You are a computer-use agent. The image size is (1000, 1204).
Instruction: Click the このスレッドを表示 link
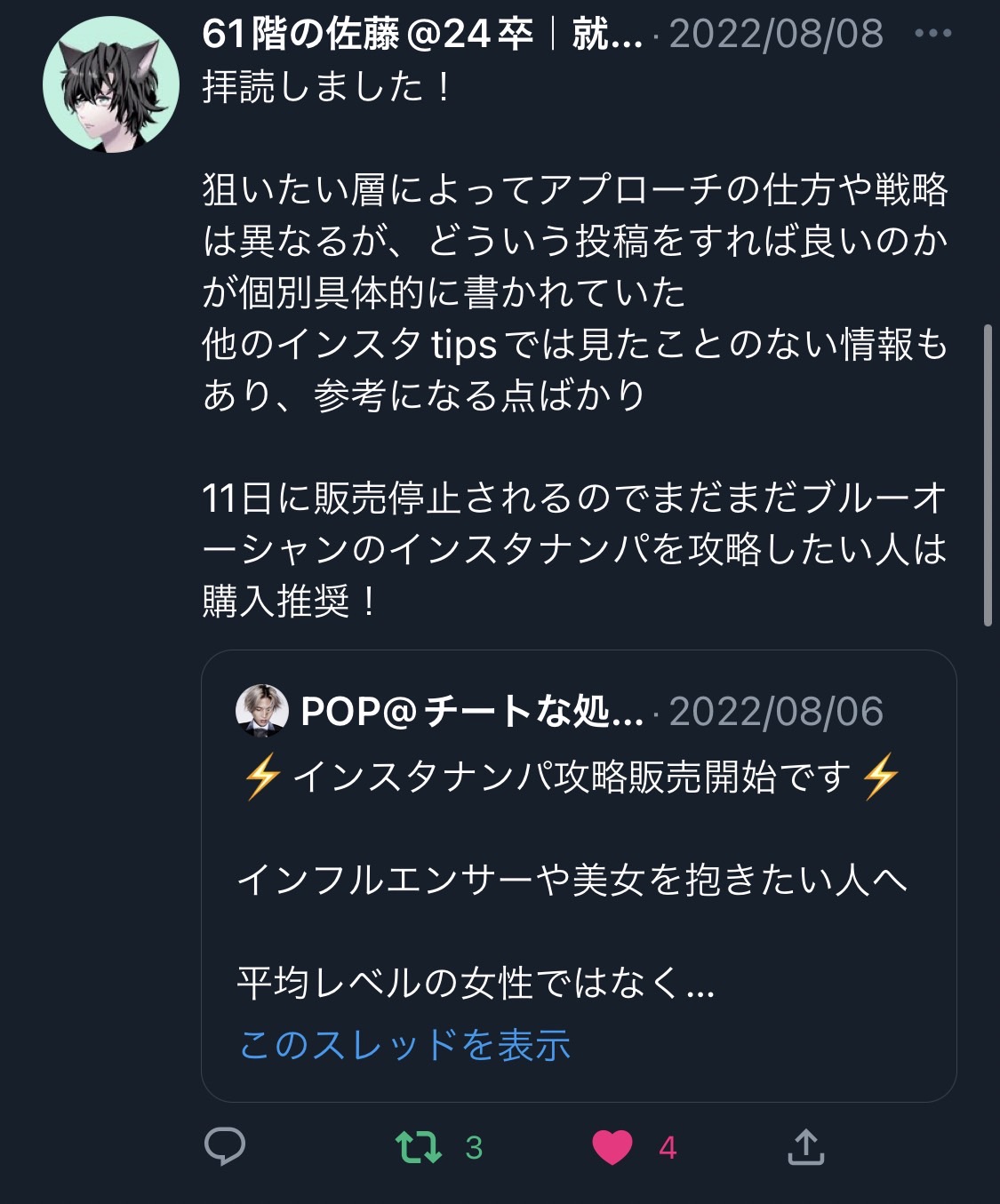404,1045
